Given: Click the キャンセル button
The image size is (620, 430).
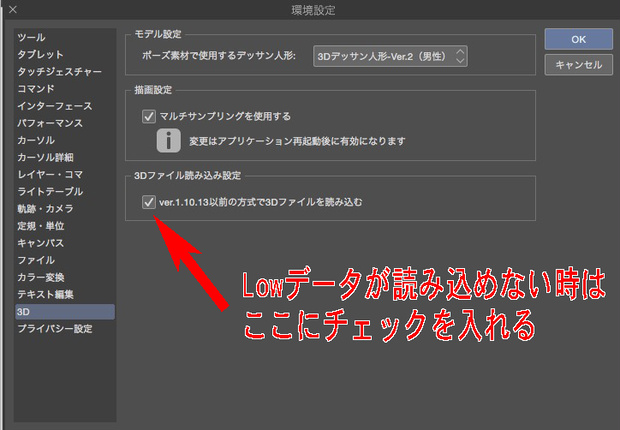Looking at the screenshot, I should 578,64.
